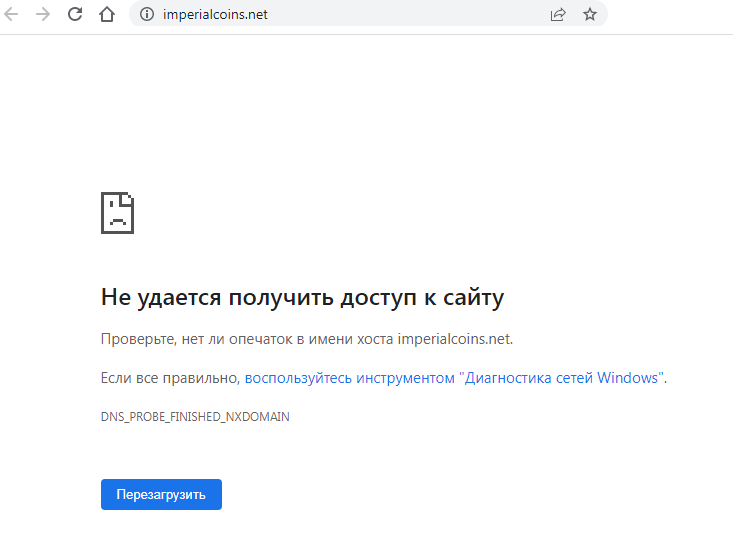Share this page using the share icon
The width and height of the screenshot is (733, 548).
(x=558, y=14)
